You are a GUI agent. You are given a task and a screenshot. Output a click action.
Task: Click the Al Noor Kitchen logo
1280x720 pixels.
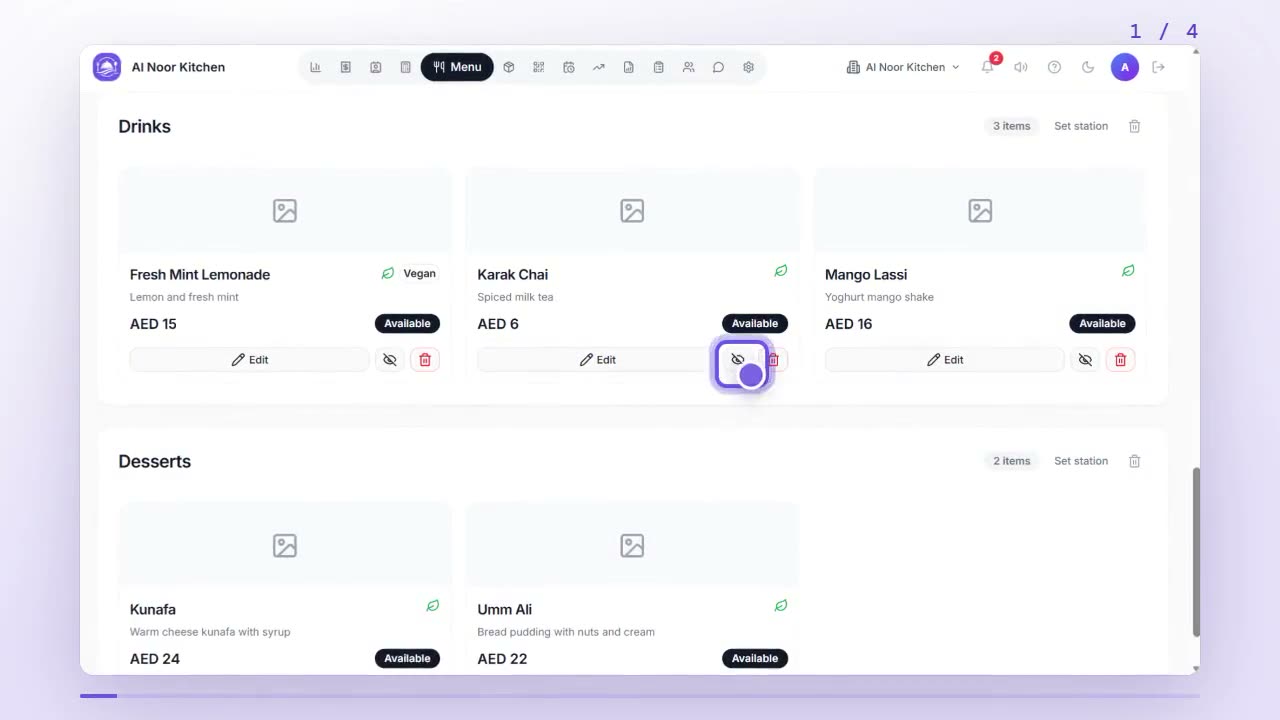tap(107, 67)
